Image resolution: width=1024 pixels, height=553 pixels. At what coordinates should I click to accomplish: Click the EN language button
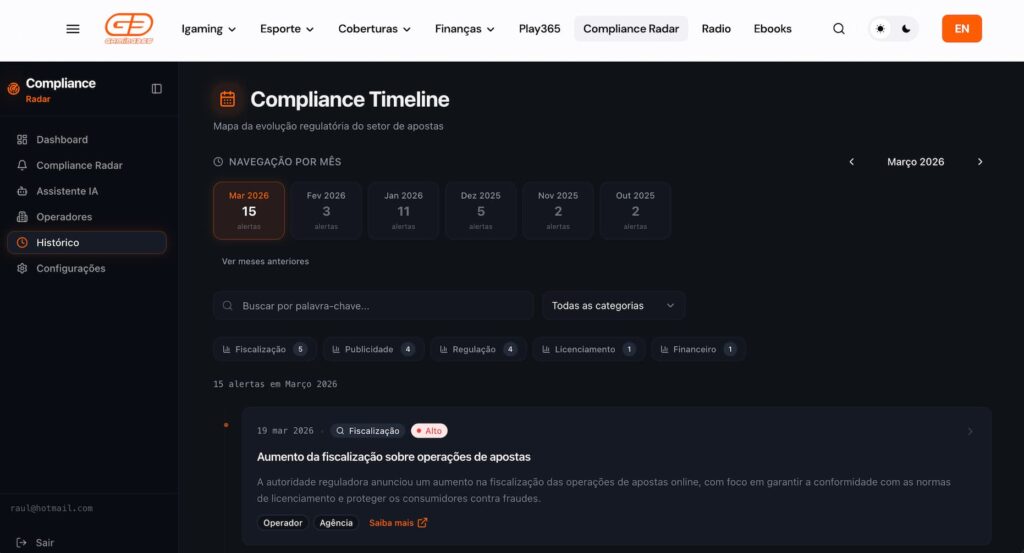(x=961, y=29)
